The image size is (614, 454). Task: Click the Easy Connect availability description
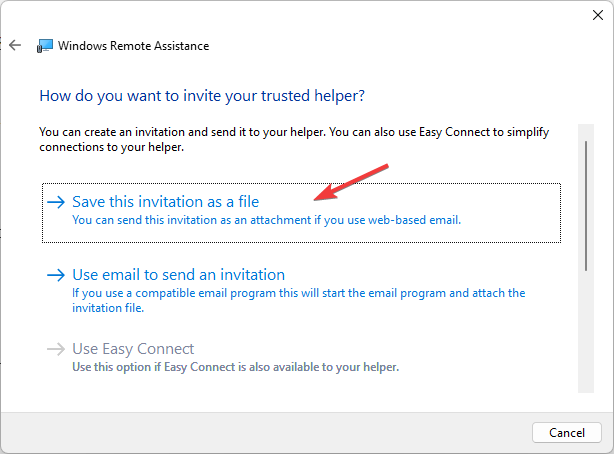(235, 367)
